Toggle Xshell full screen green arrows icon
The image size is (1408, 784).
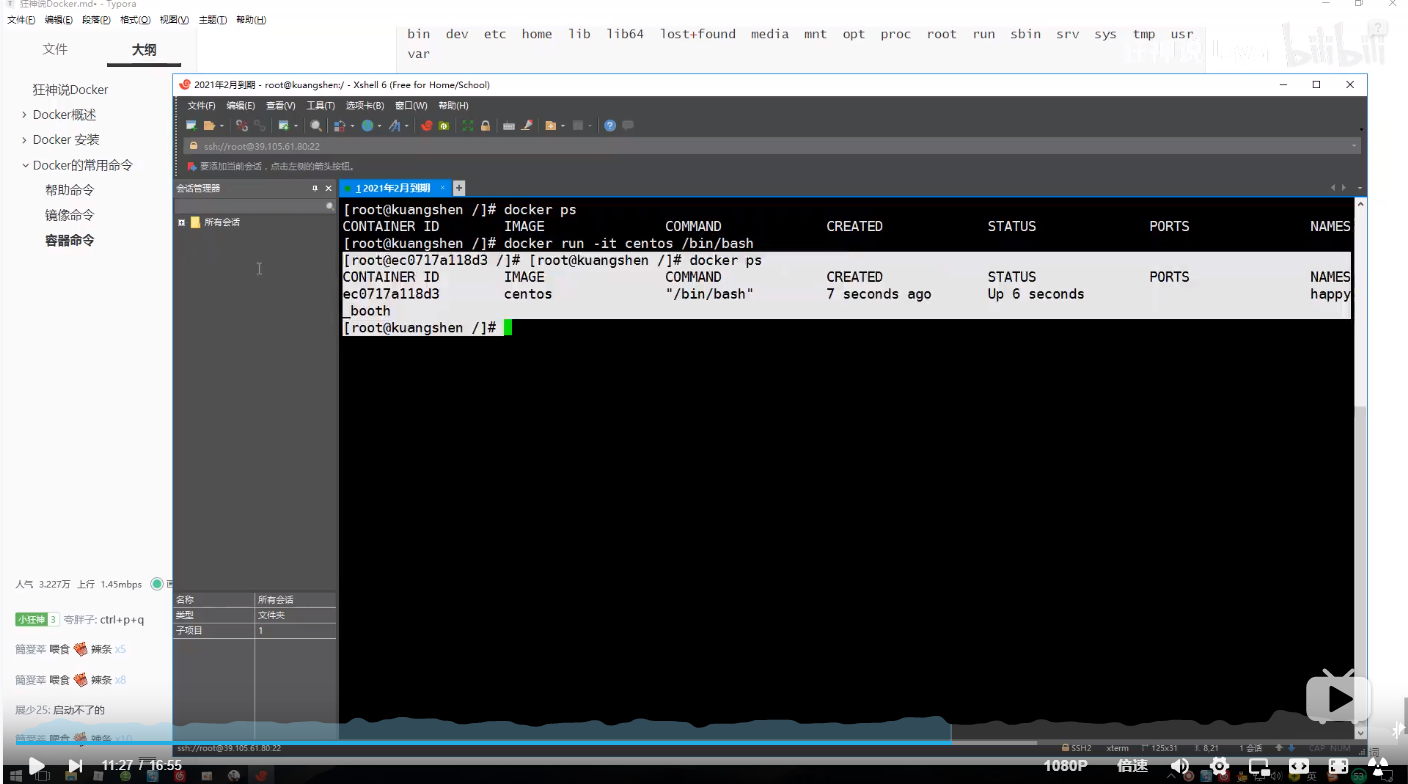[x=468, y=126]
